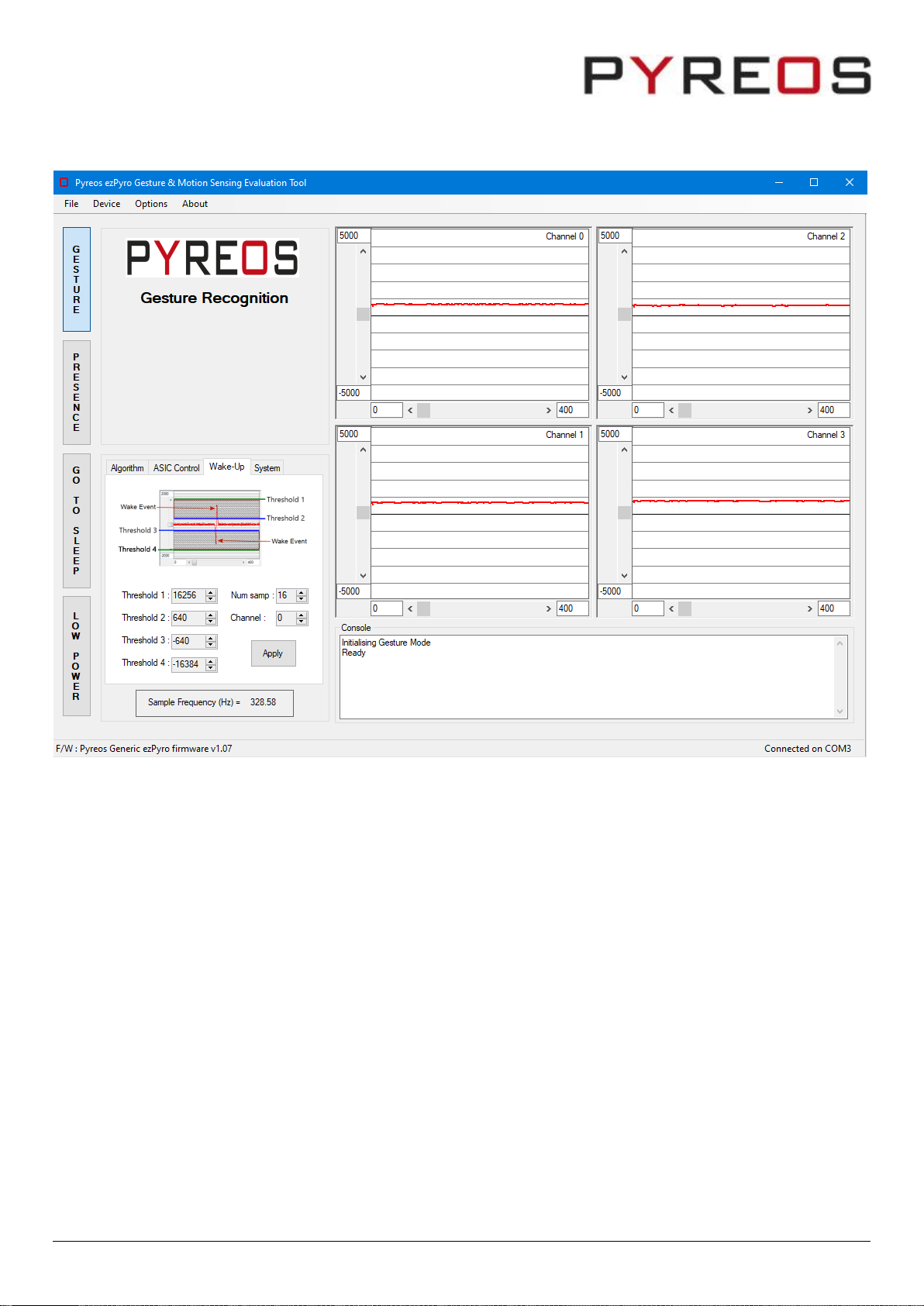This screenshot has height=1306, width=924.
Task: Click Channel 0 upper limit field 5000
Action: 353,236
